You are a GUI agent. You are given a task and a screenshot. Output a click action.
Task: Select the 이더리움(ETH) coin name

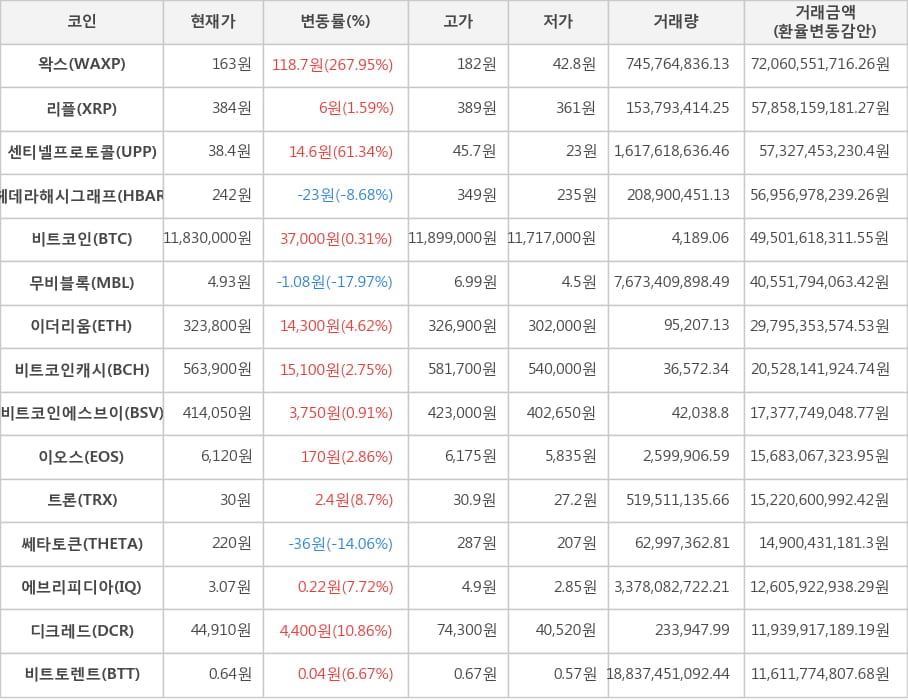pos(82,326)
